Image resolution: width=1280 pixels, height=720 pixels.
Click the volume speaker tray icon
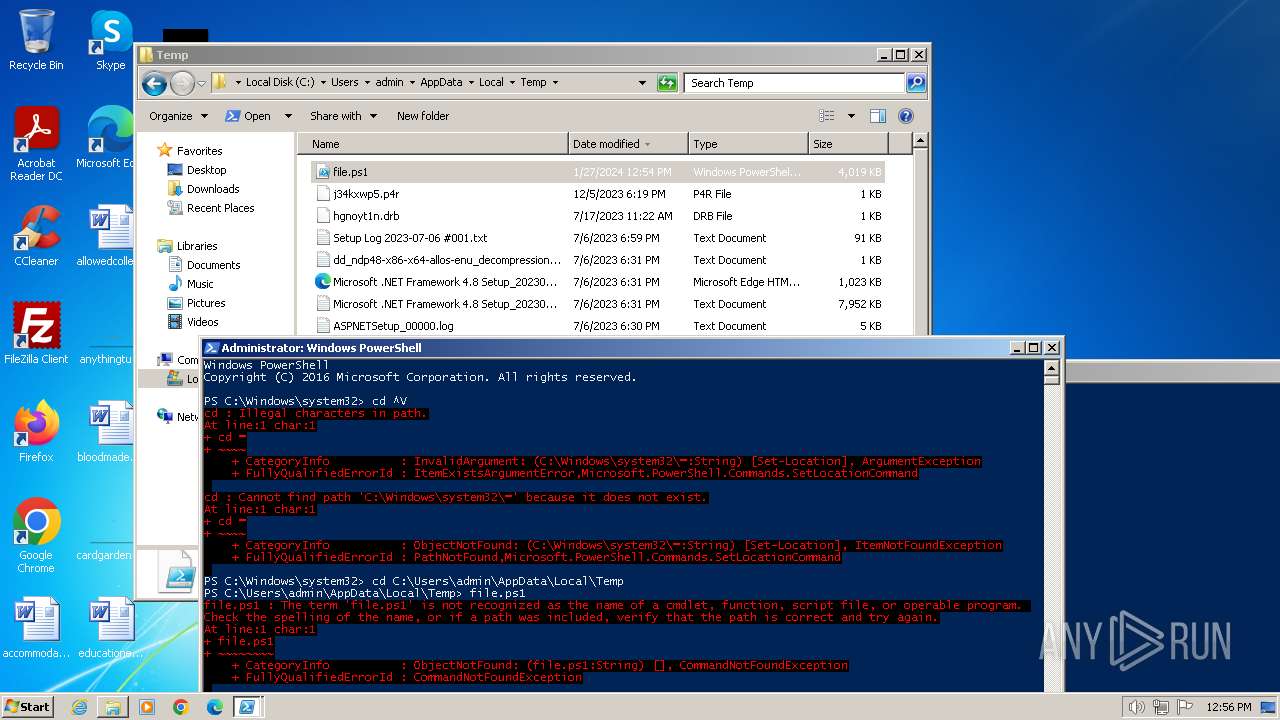click(1136, 707)
